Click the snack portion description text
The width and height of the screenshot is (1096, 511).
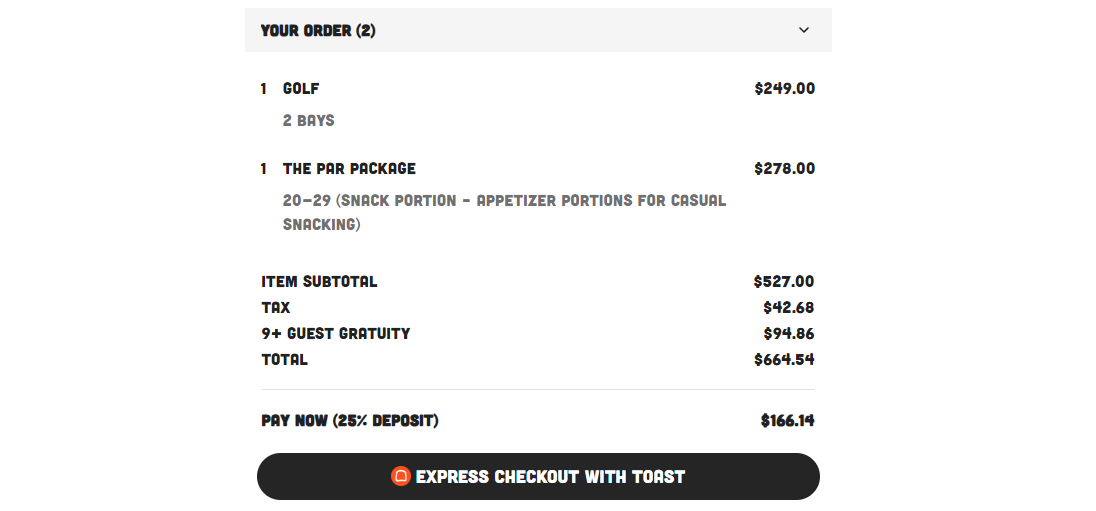(x=504, y=212)
